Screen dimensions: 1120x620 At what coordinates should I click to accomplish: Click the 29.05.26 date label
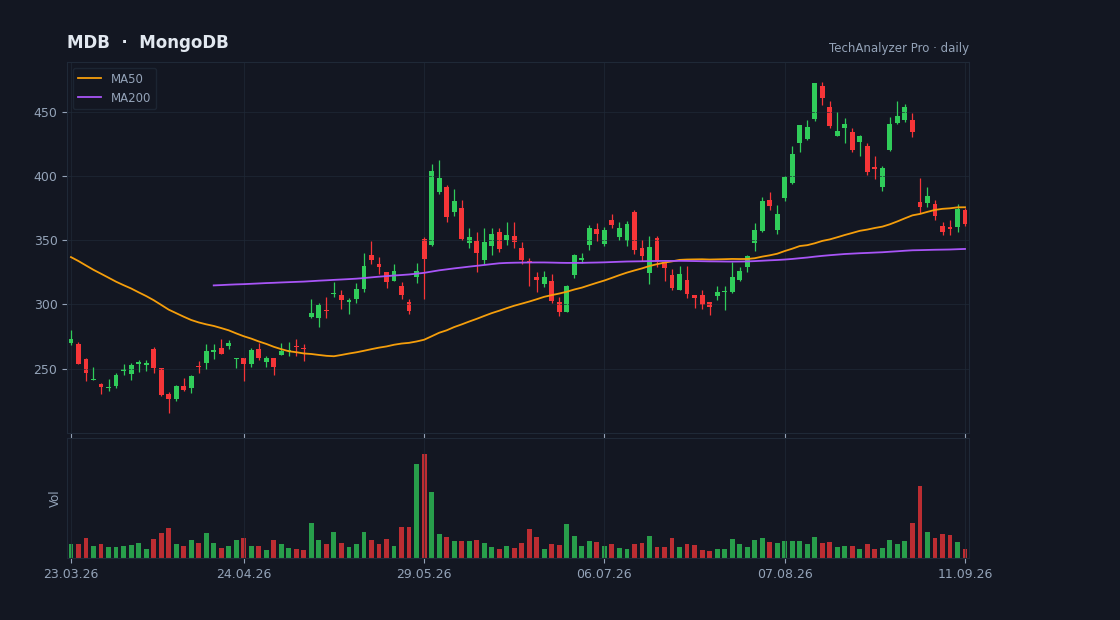pyautogui.click(x=424, y=574)
